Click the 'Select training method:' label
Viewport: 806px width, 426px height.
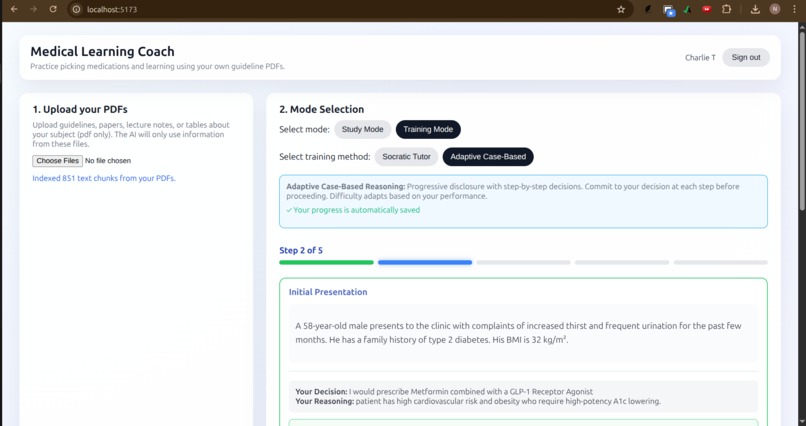pos(325,157)
